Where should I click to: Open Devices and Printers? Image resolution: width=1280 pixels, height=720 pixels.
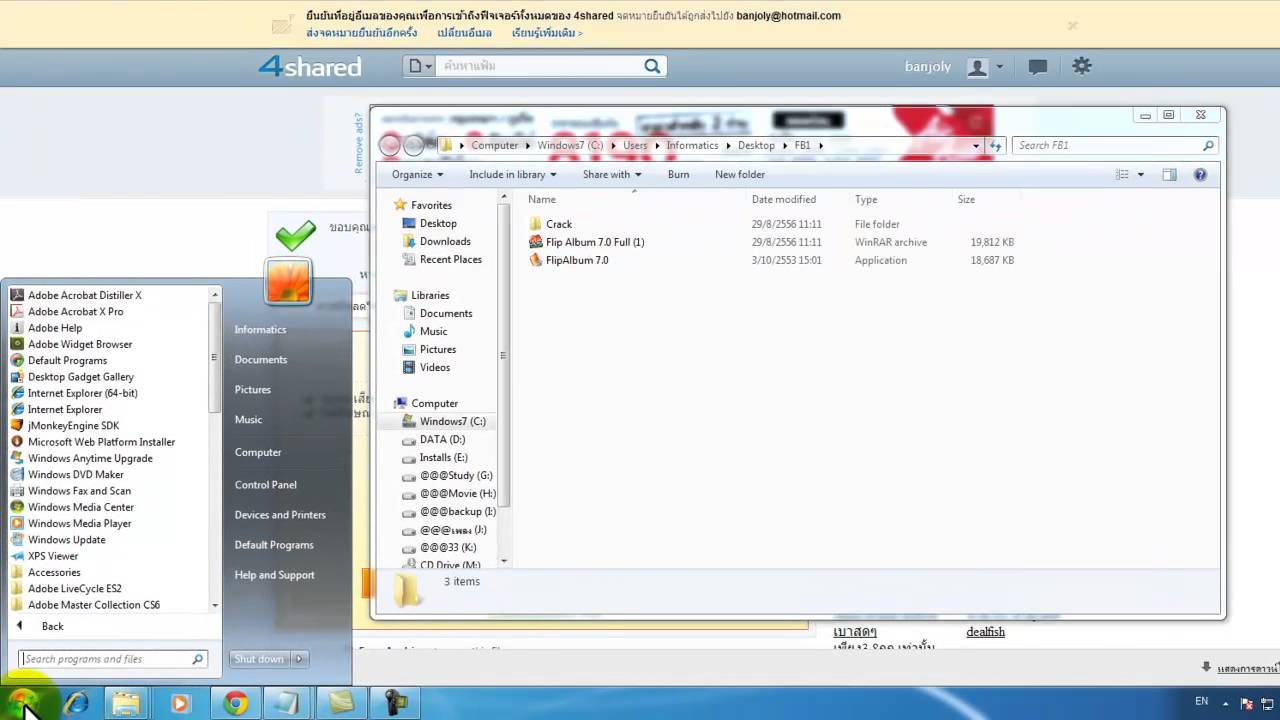[280, 514]
